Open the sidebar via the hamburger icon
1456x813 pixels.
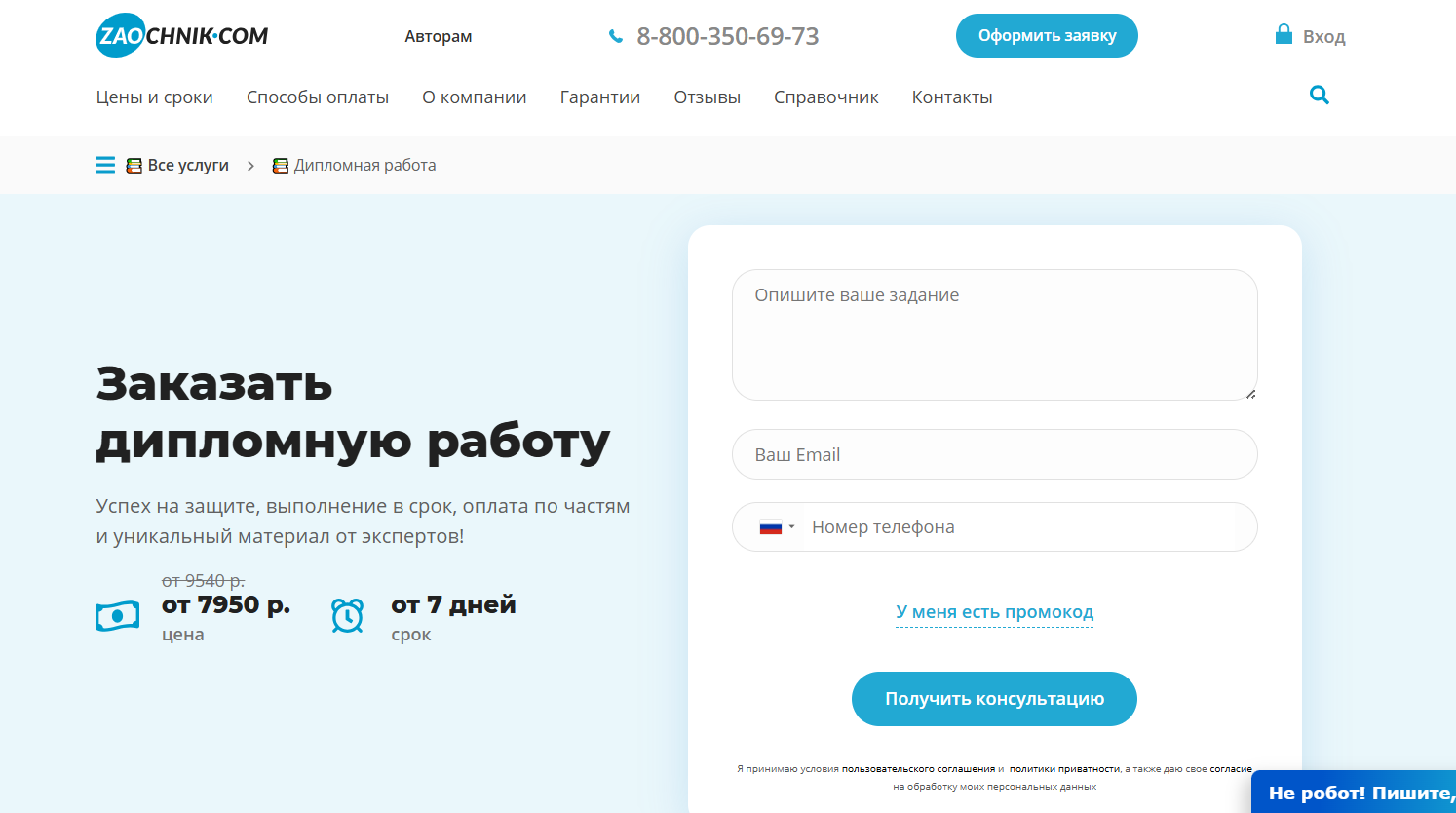[104, 164]
